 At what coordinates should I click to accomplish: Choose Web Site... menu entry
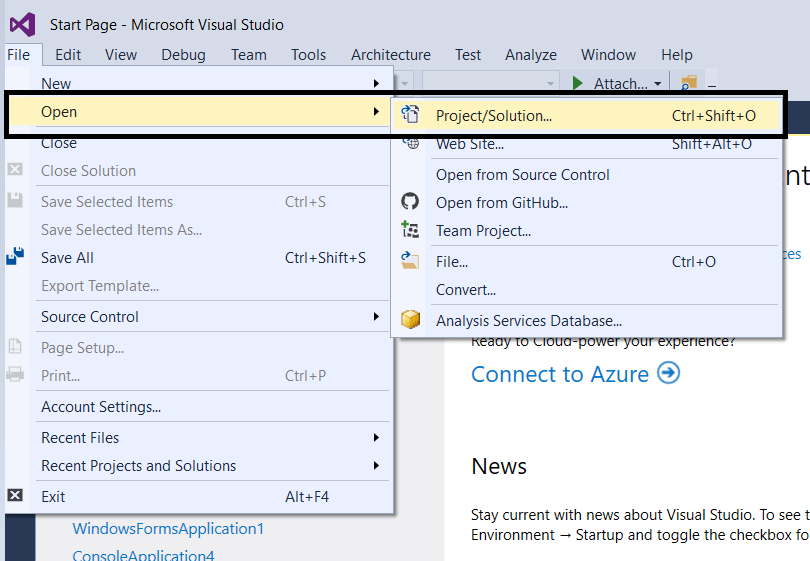tap(586, 144)
